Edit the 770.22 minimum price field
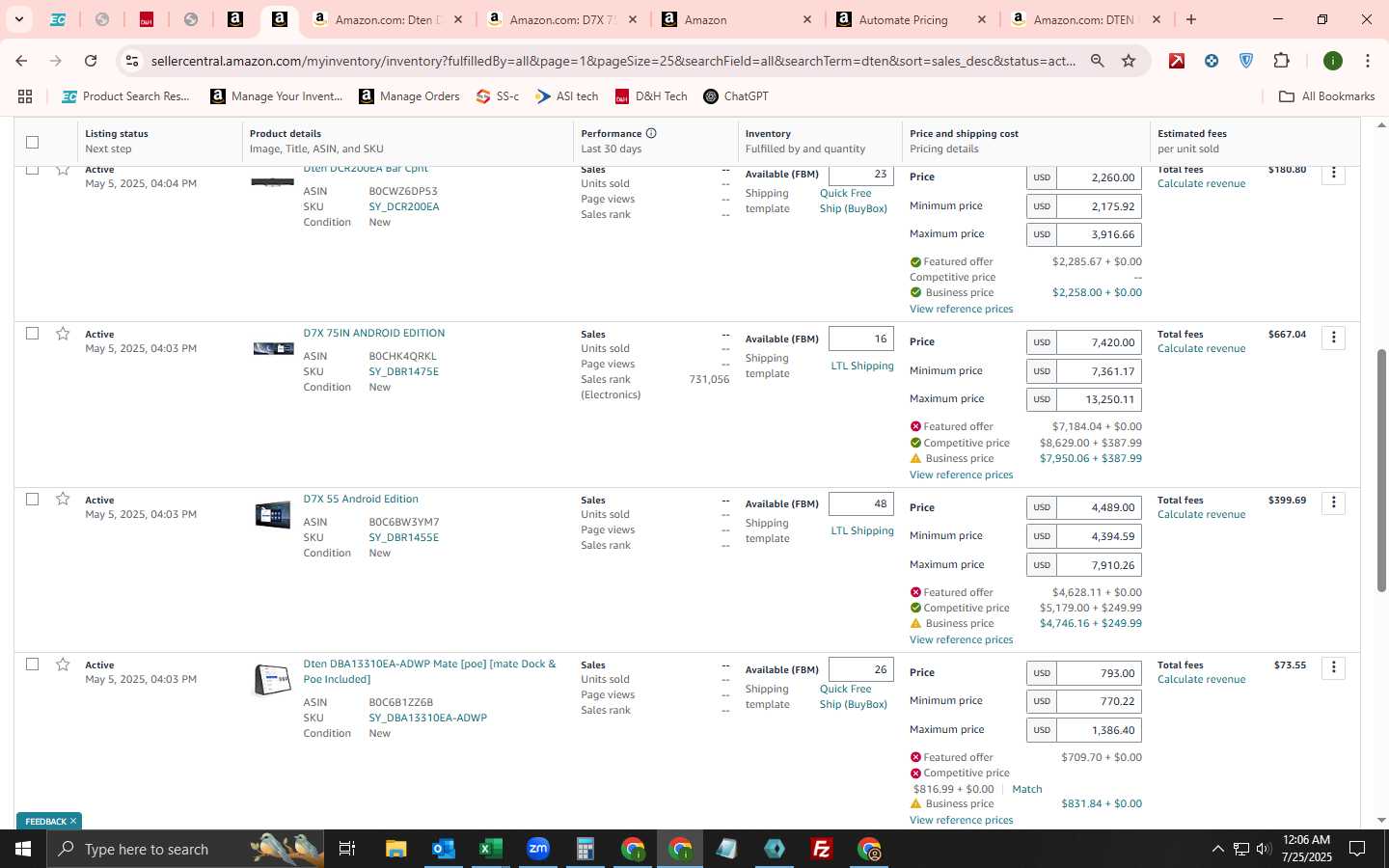1389x868 pixels. coord(1099,701)
